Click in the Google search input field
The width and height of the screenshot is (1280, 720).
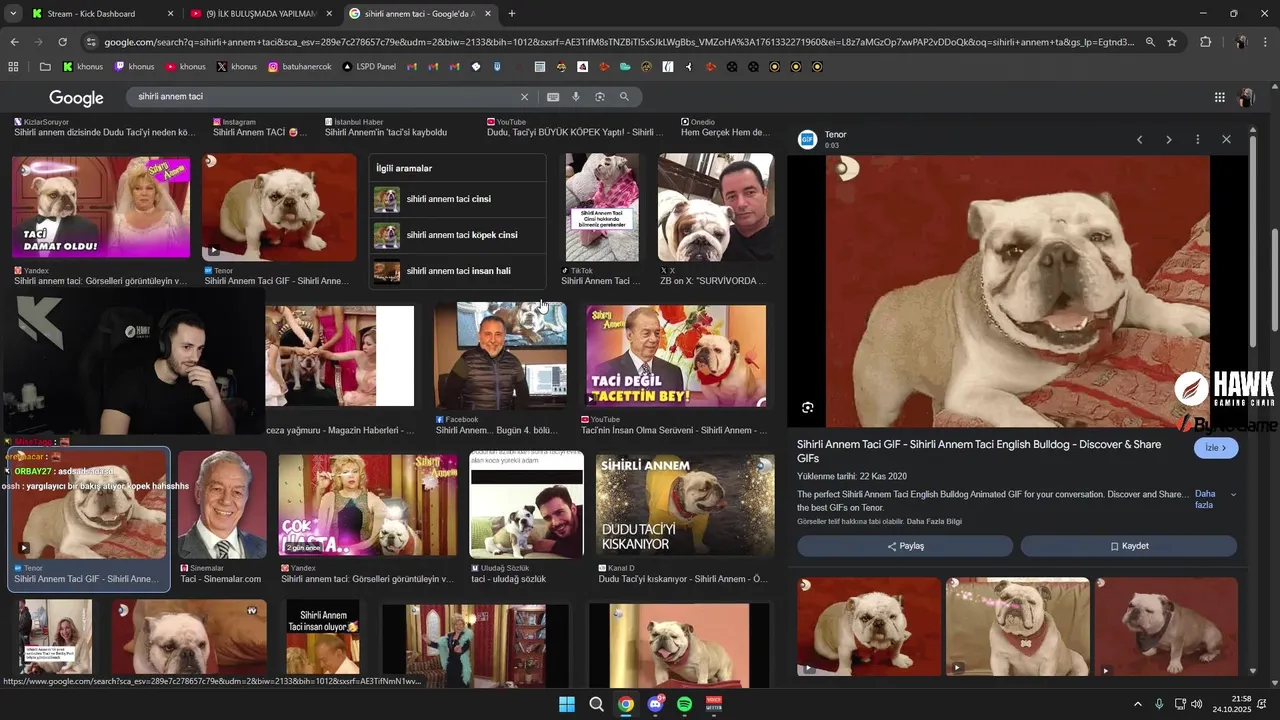pyautogui.click(x=325, y=97)
